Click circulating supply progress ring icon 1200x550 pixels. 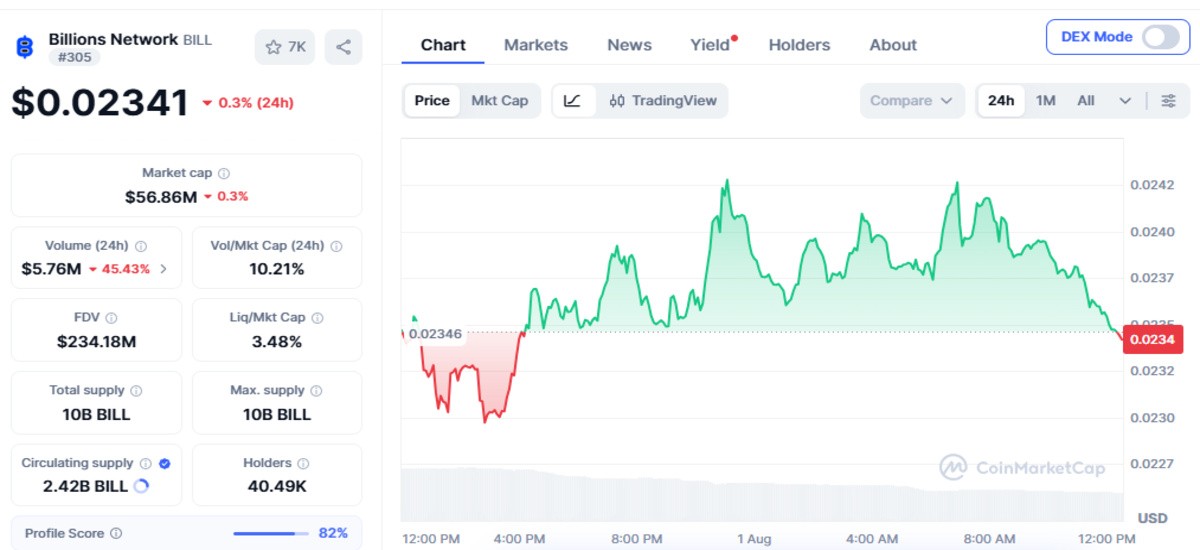click(141, 486)
